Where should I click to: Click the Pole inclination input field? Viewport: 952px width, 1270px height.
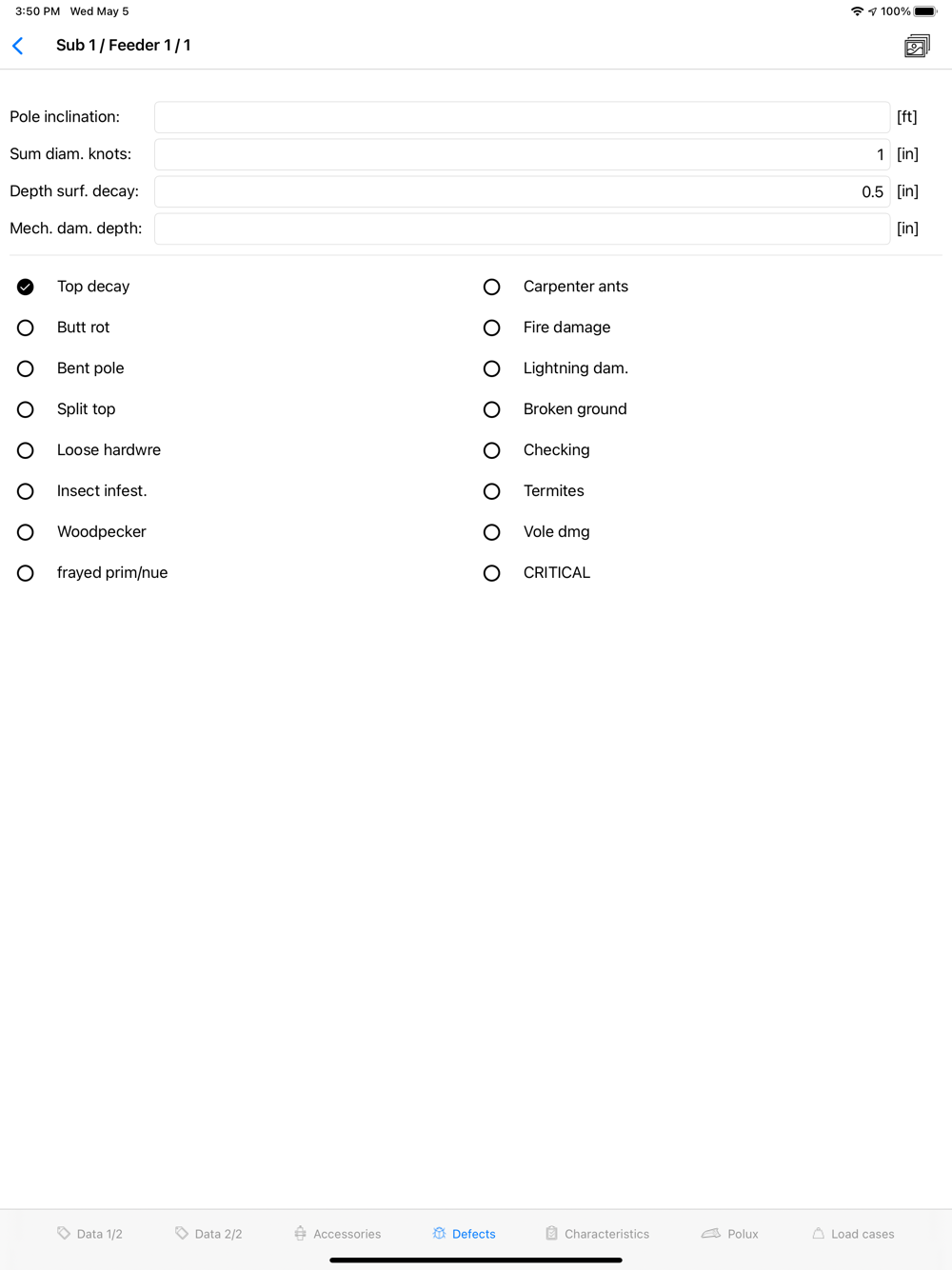point(522,117)
